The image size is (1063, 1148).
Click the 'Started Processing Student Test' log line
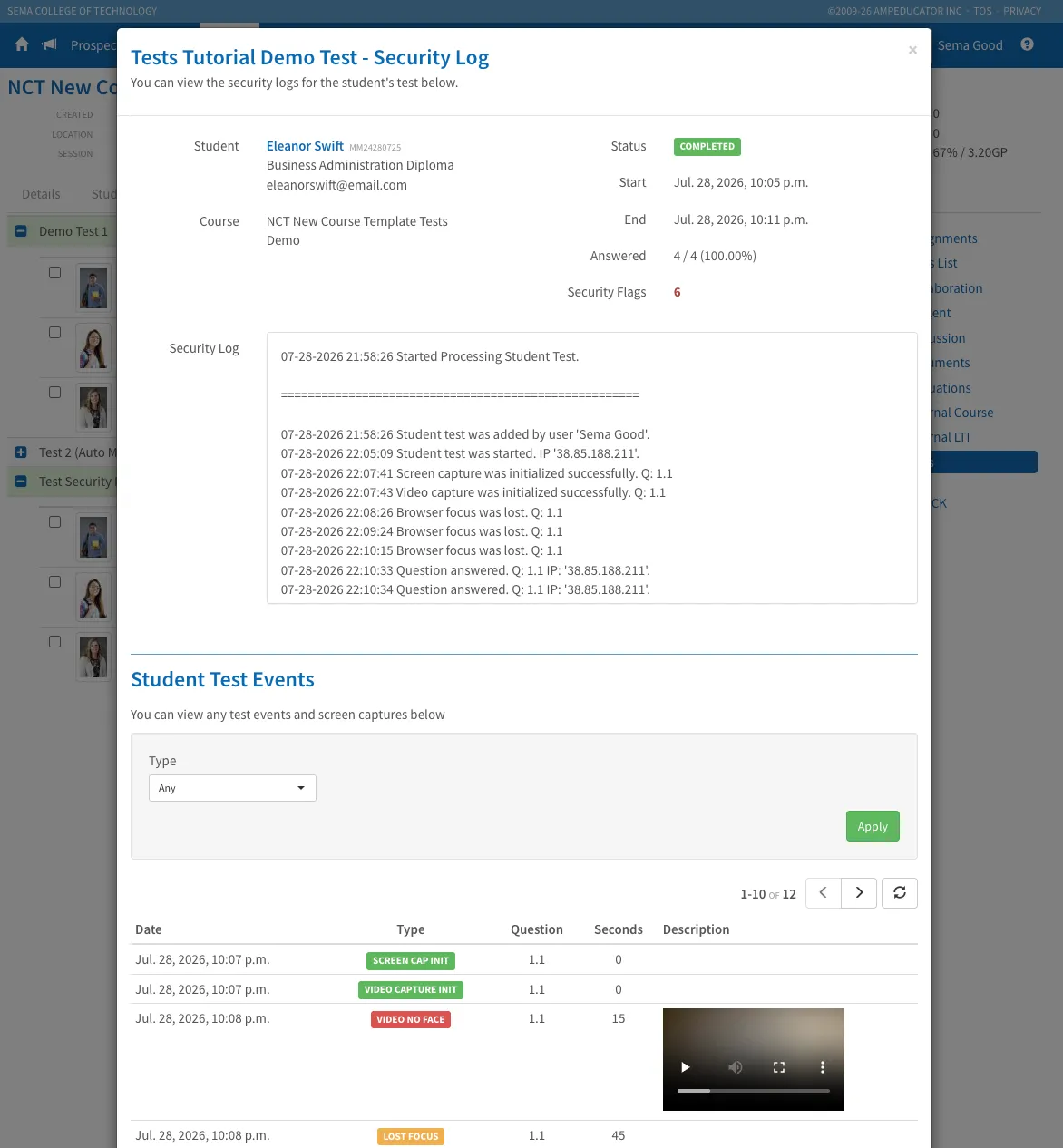point(430,356)
